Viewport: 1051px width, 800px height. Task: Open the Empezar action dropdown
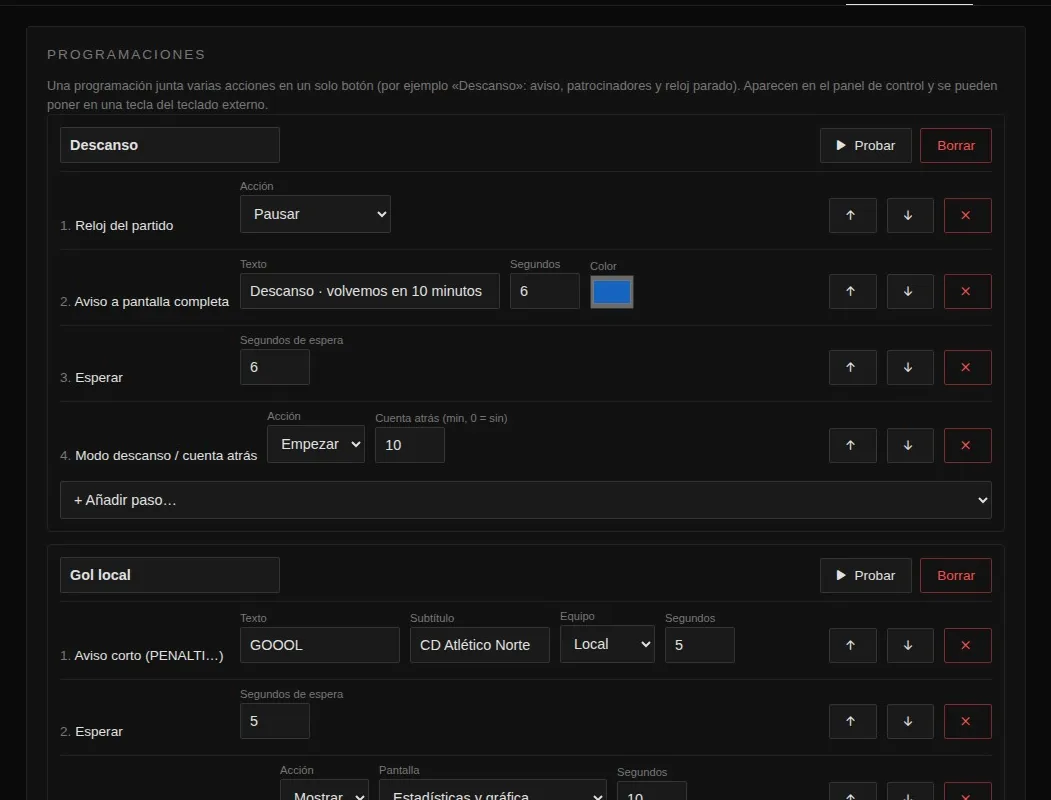click(x=316, y=444)
